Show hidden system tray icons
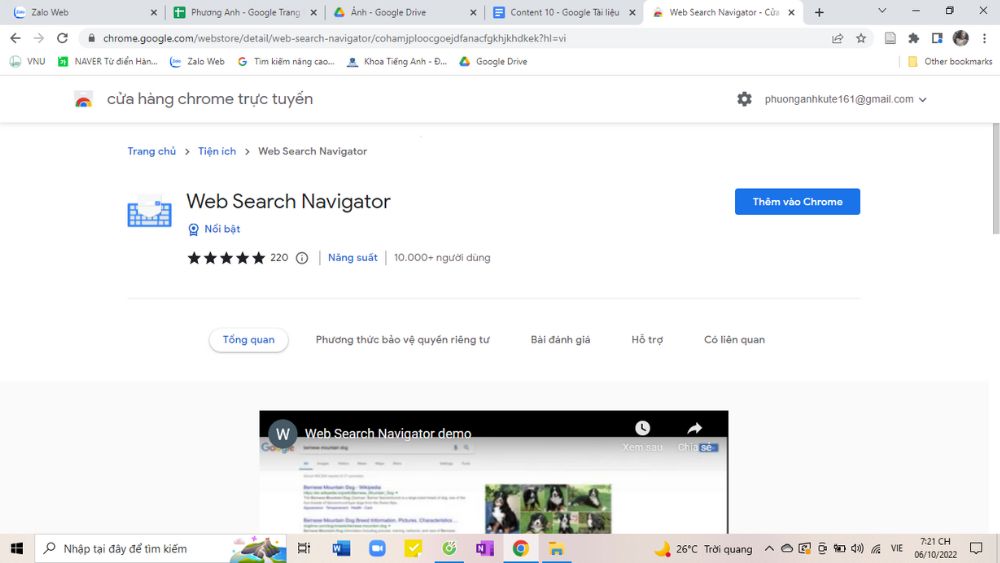Image resolution: width=1000 pixels, height=563 pixels. click(769, 548)
